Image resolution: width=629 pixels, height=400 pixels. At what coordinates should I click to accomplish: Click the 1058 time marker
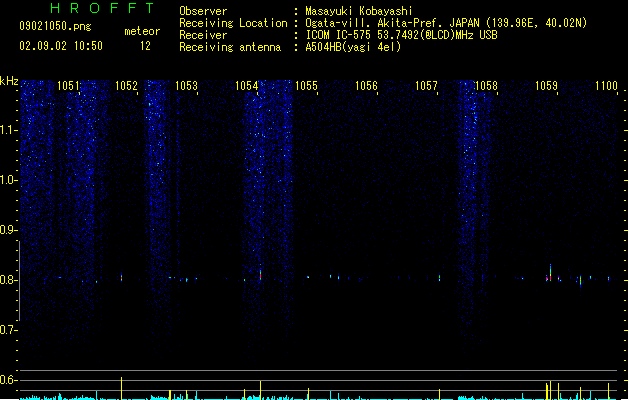coord(486,86)
